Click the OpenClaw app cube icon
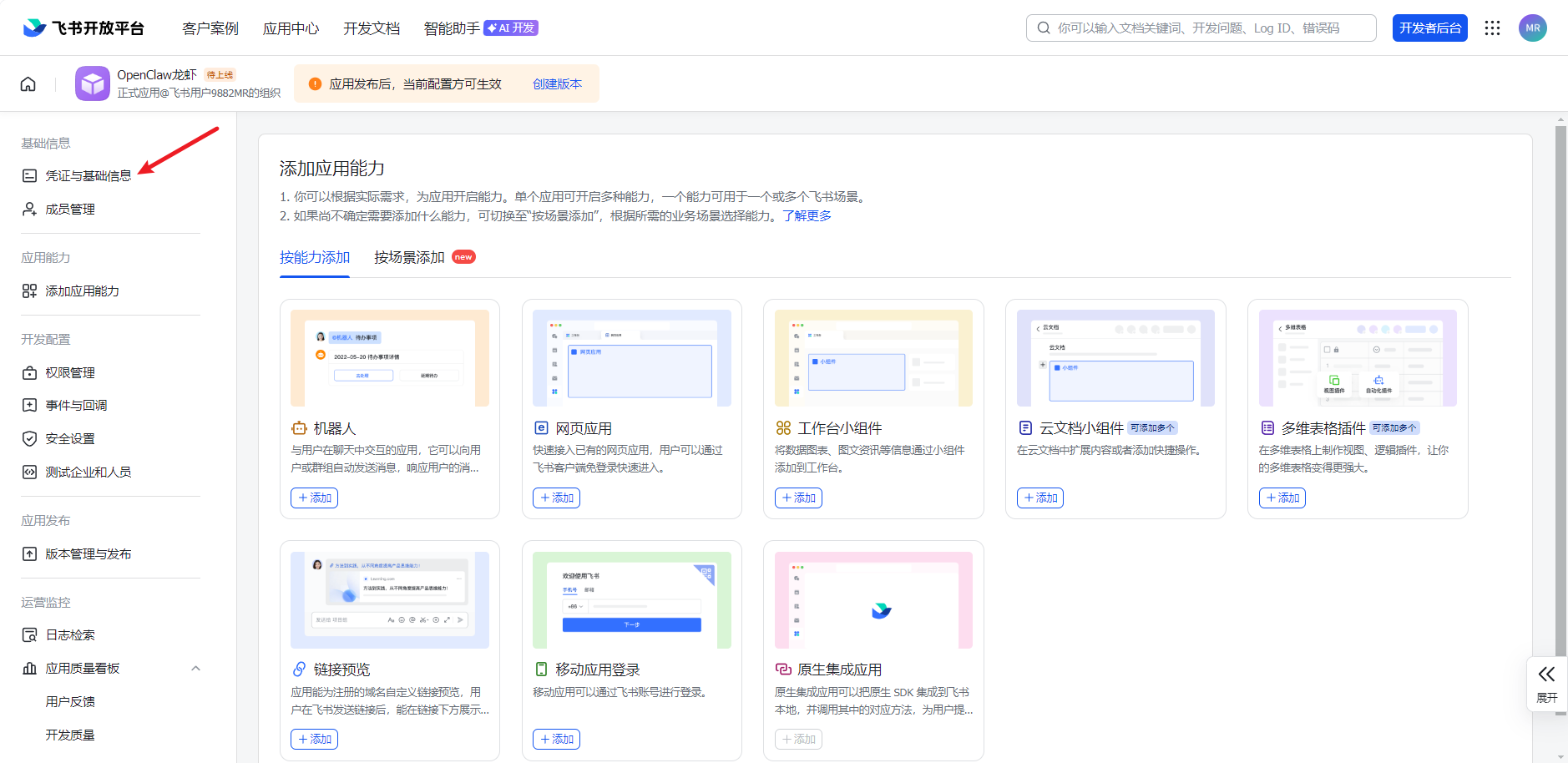 [93, 83]
